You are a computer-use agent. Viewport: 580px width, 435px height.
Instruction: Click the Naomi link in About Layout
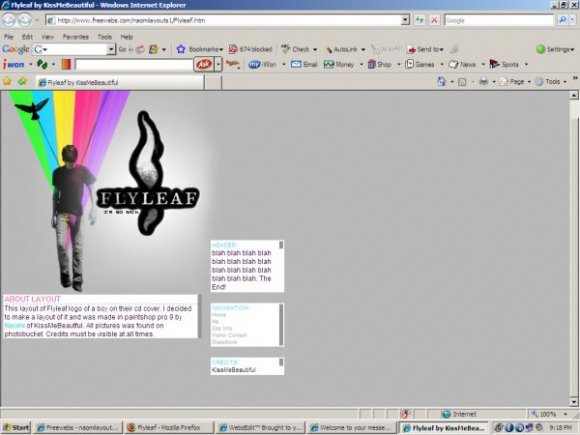coord(14,326)
